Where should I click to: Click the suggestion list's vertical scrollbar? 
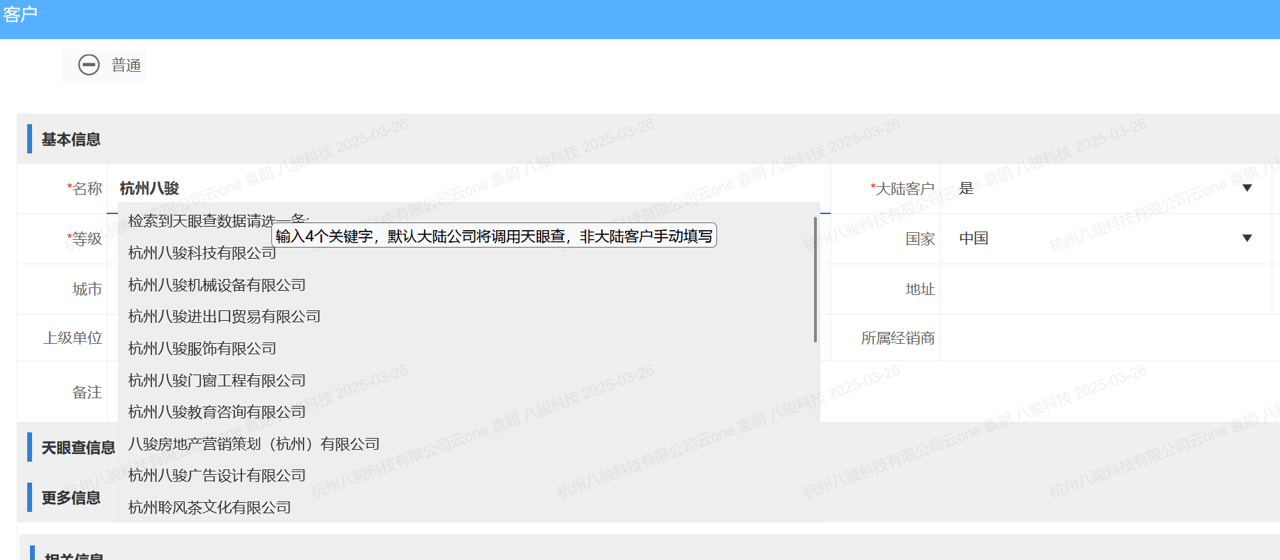(x=815, y=280)
